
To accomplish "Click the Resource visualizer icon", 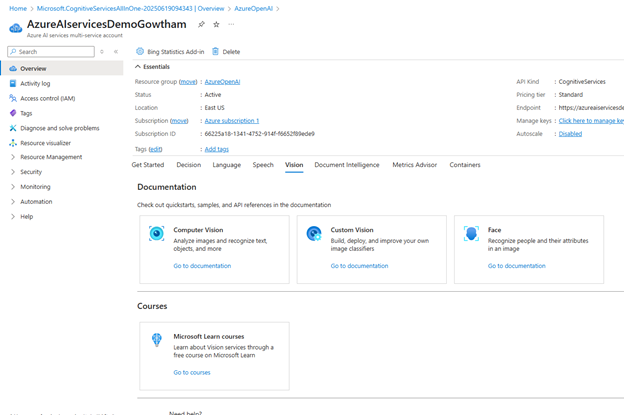I will pyautogui.click(x=13, y=143).
